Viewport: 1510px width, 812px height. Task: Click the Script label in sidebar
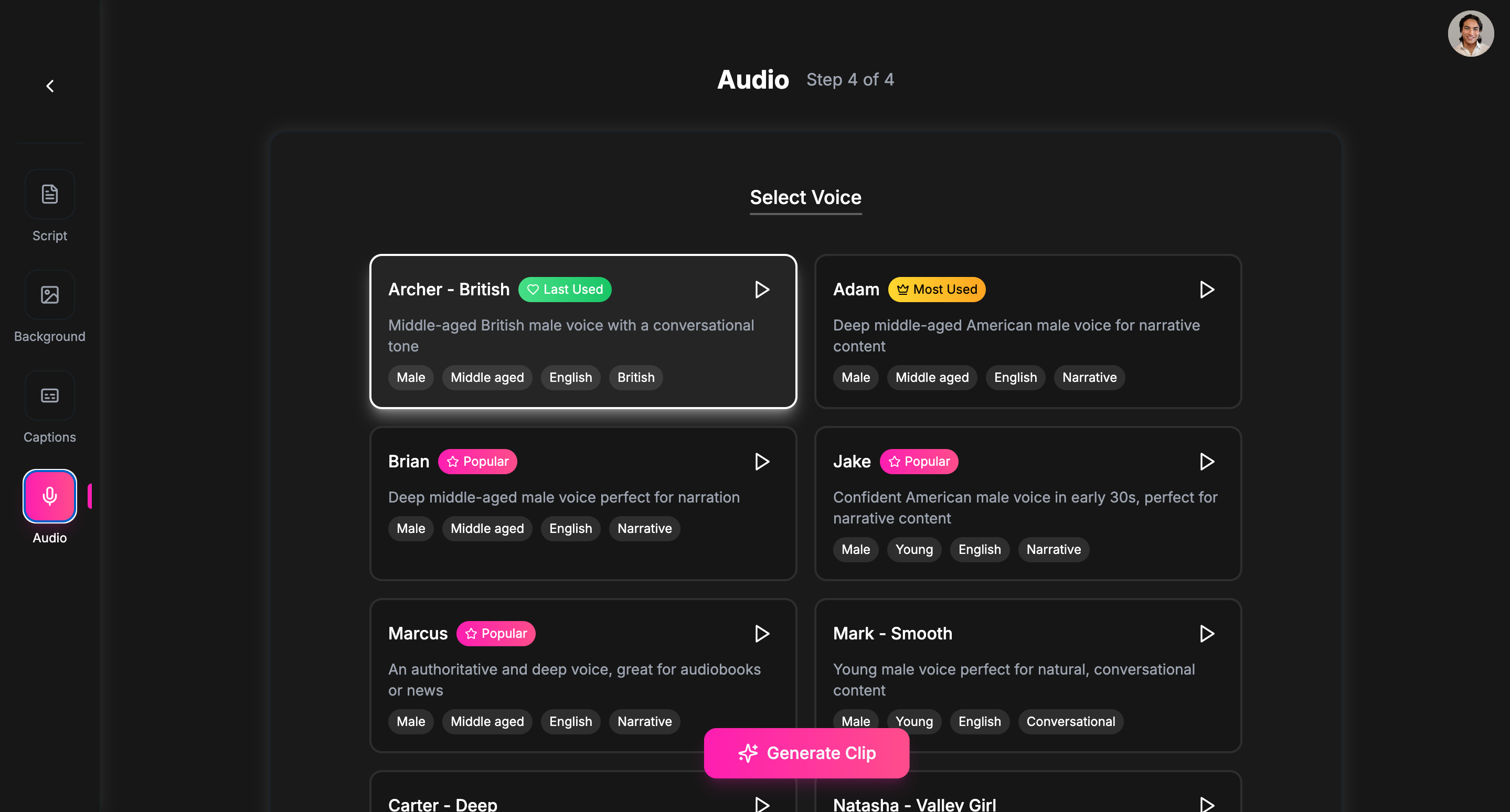pyautogui.click(x=50, y=236)
